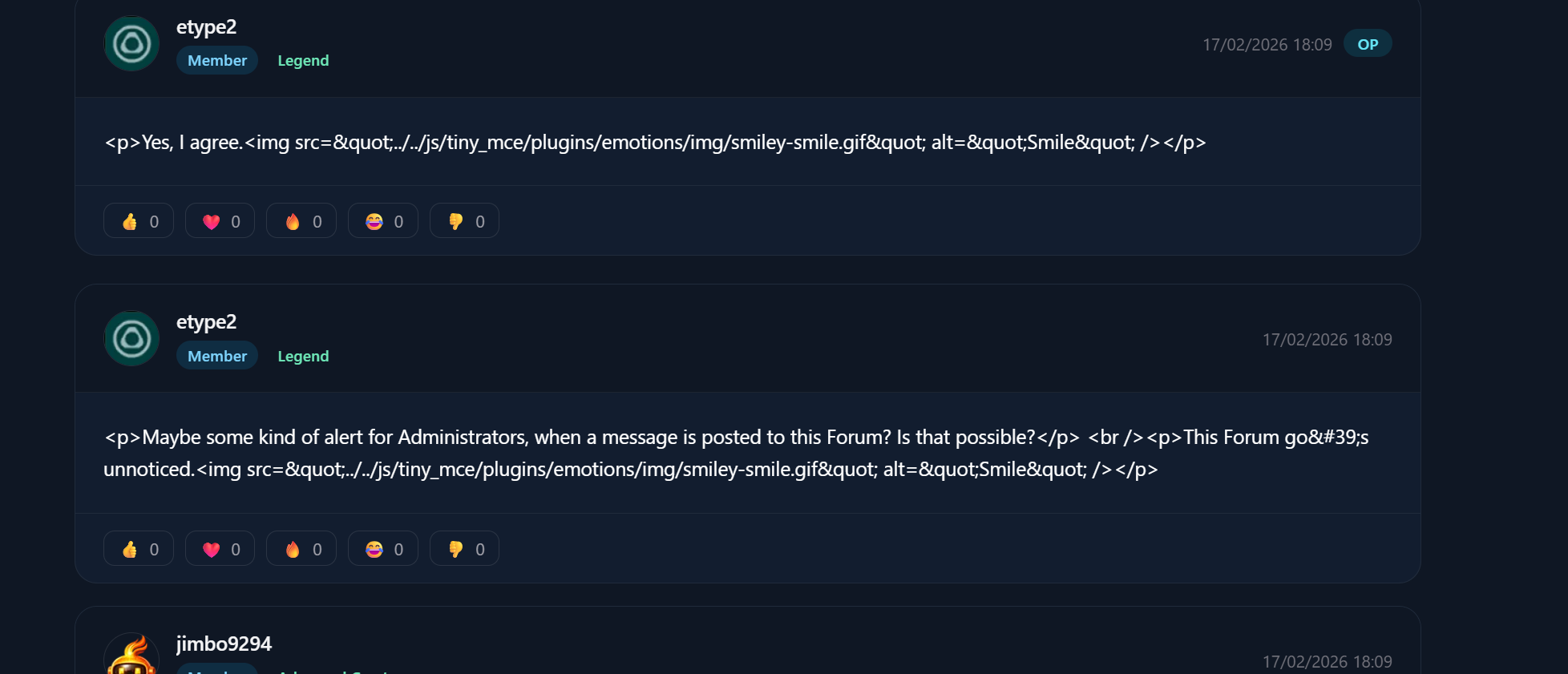
Task: Click laughing reaction on first post
Action: click(383, 221)
